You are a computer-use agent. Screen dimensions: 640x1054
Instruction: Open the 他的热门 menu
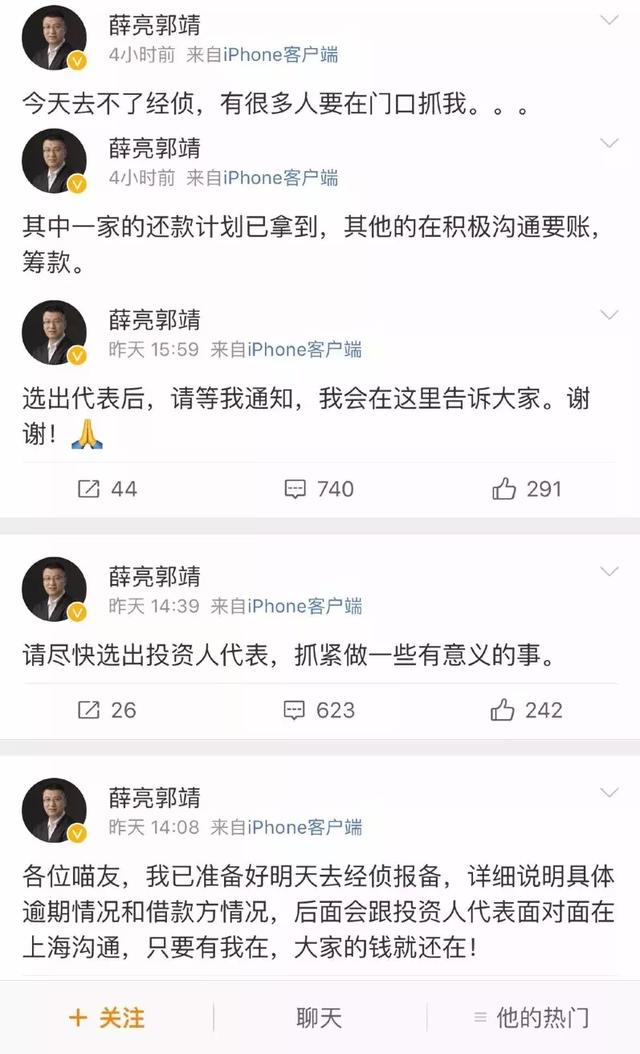click(531, 1018)
